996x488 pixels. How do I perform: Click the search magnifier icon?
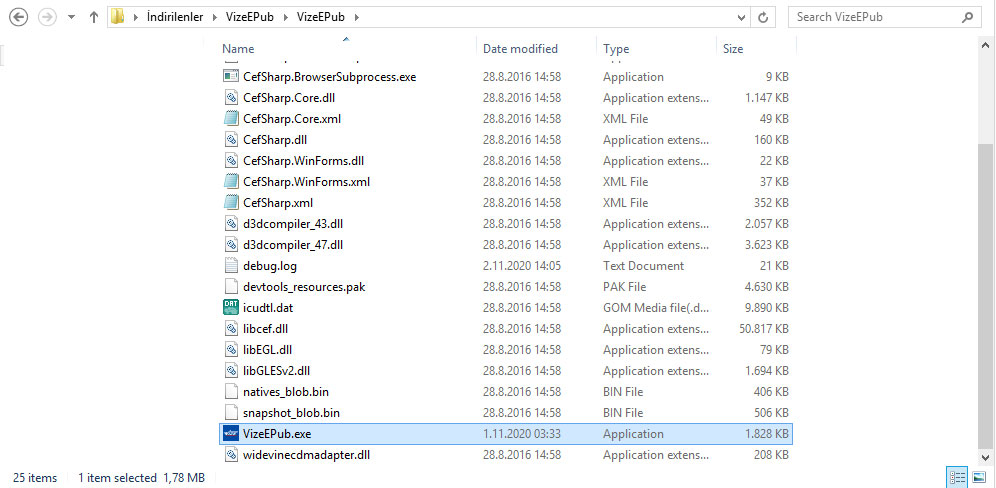pos(967,17)
